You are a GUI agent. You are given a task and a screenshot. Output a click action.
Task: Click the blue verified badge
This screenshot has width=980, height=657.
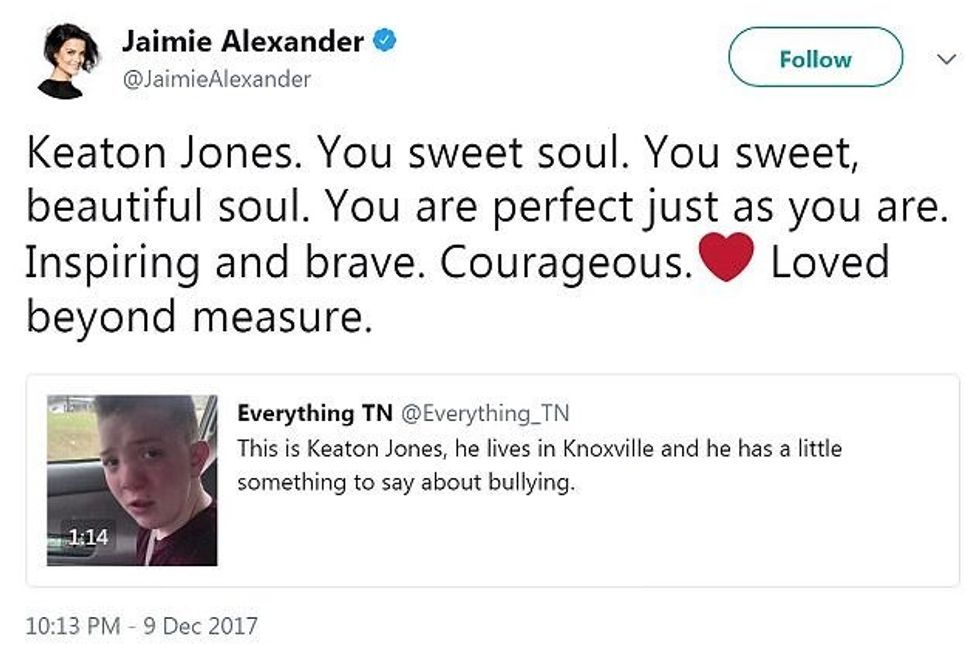[x=384, y=42]
